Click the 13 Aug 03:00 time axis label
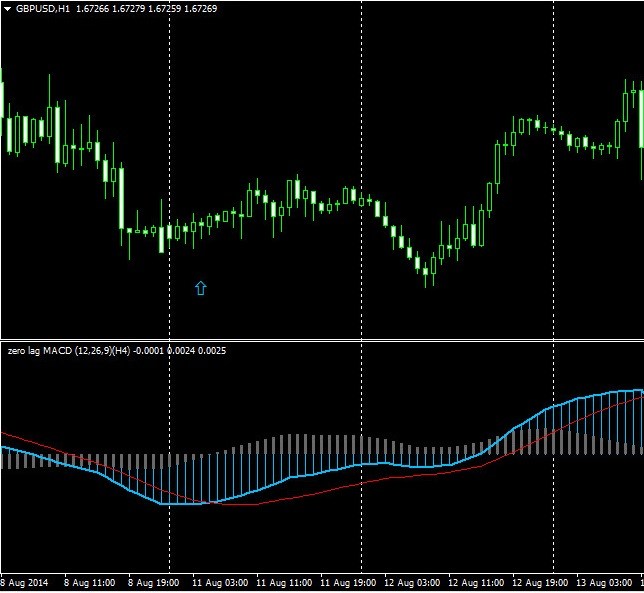 [604, 583]
